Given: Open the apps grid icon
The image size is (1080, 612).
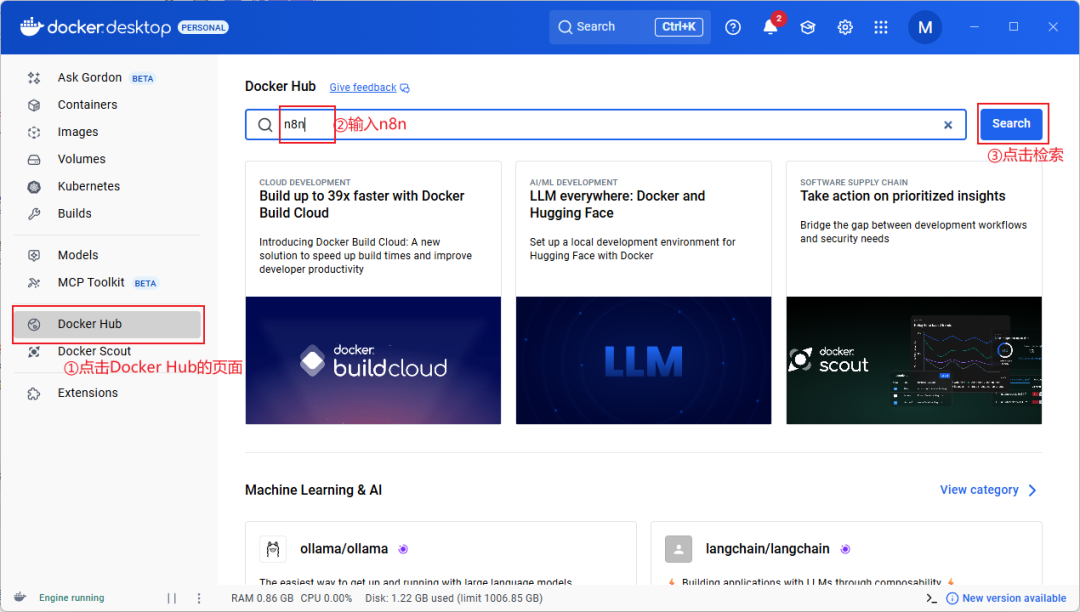Looking at the screenshot, I should click(x=881, y=27).
